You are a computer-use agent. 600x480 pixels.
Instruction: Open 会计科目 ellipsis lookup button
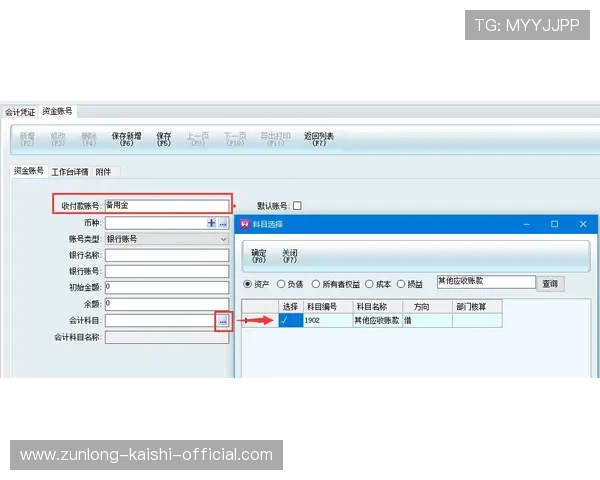[x=223, y=321]
